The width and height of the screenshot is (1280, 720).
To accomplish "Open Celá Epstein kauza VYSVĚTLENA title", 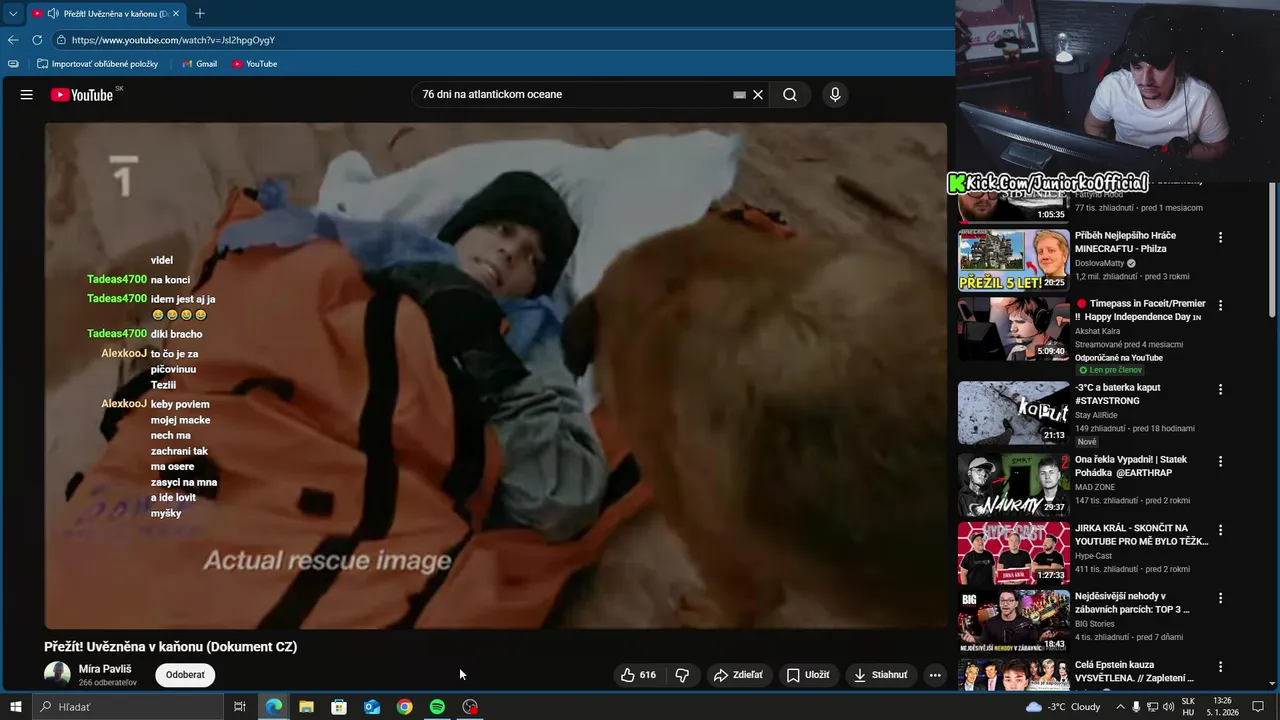I will point(1132,671).
